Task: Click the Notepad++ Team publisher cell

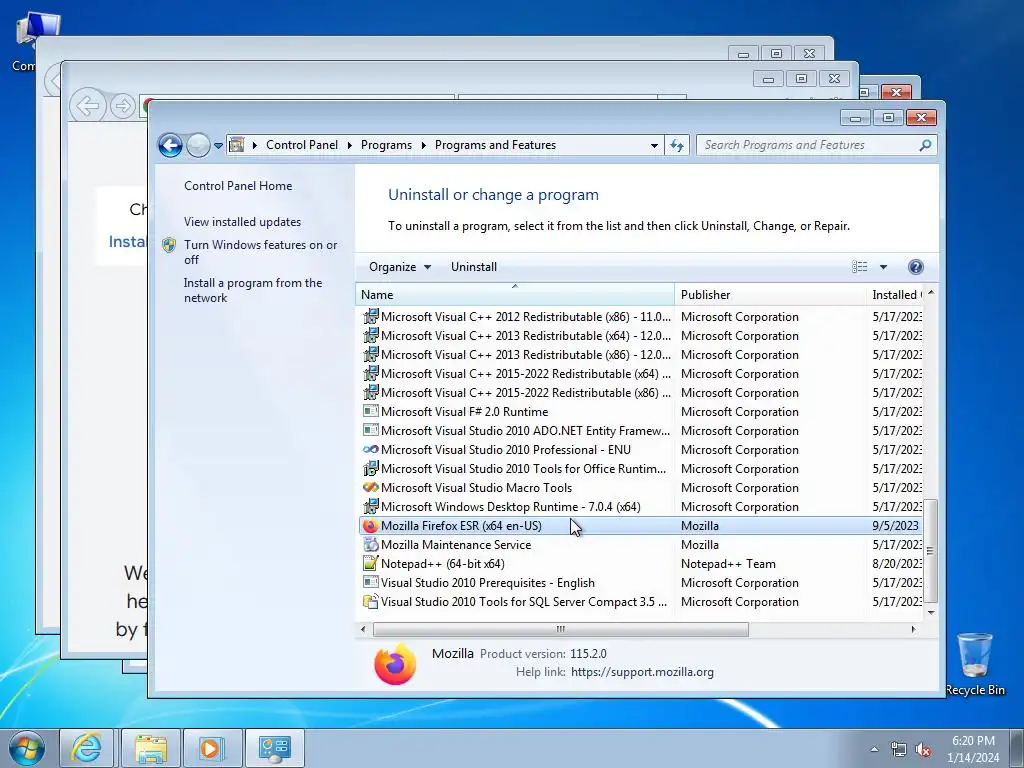Action: click(728, 564)
